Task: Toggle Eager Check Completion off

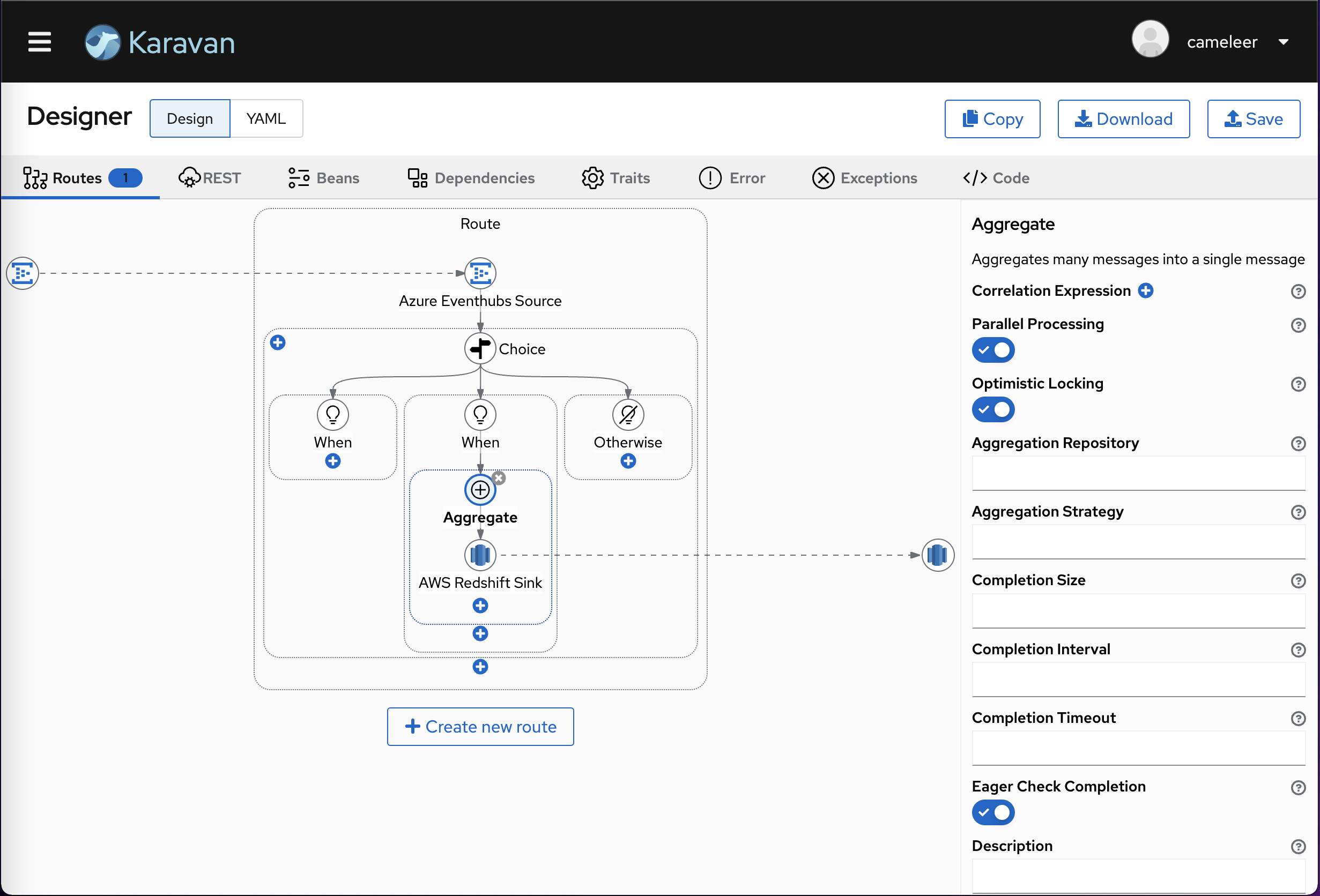Action: [993, 812]
